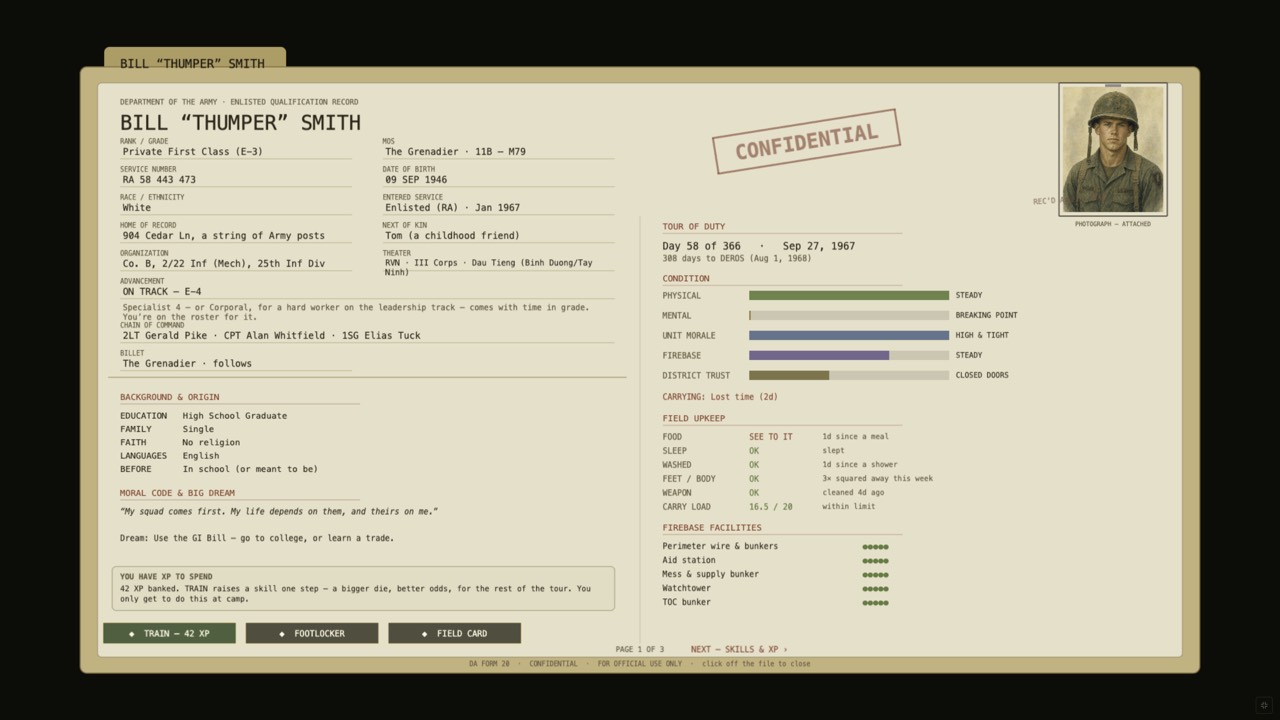Viewport: 1280px width, 720px height.
Task: Click 'Enlisted (RA) · Jan 1967' value
Action: (452, 208)
